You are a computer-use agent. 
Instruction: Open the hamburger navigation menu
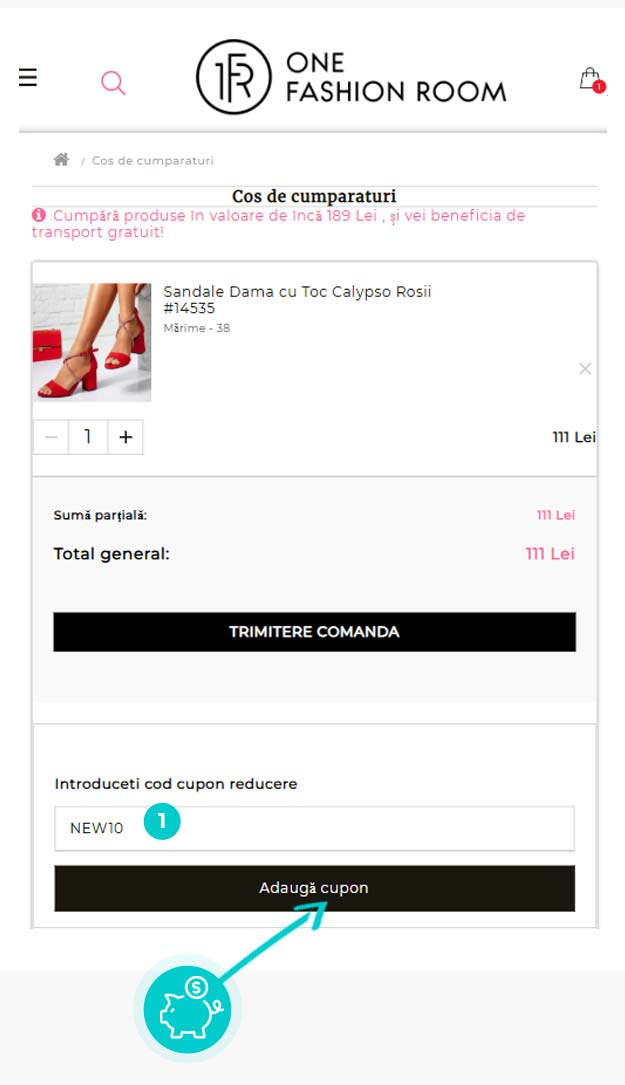(x=28, y=77)
